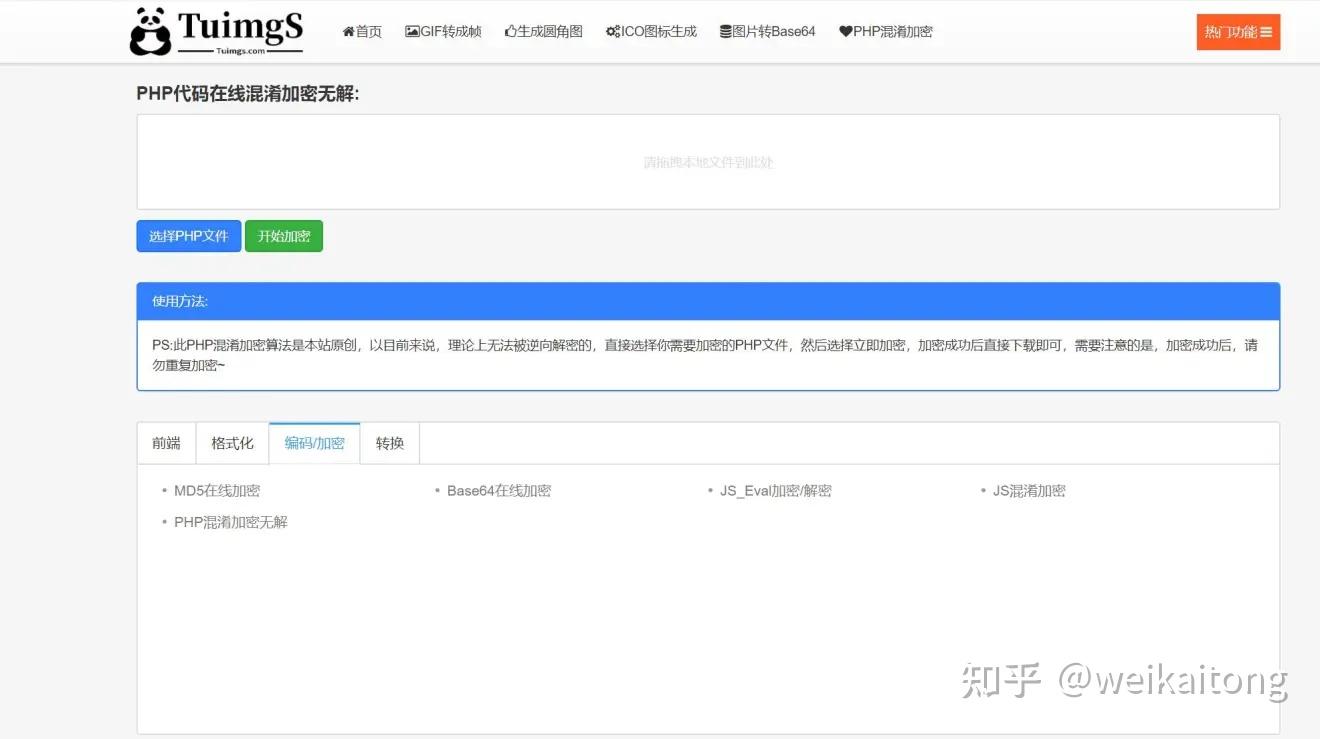Click the image icon next to GIF转成帧

point(410,31)
